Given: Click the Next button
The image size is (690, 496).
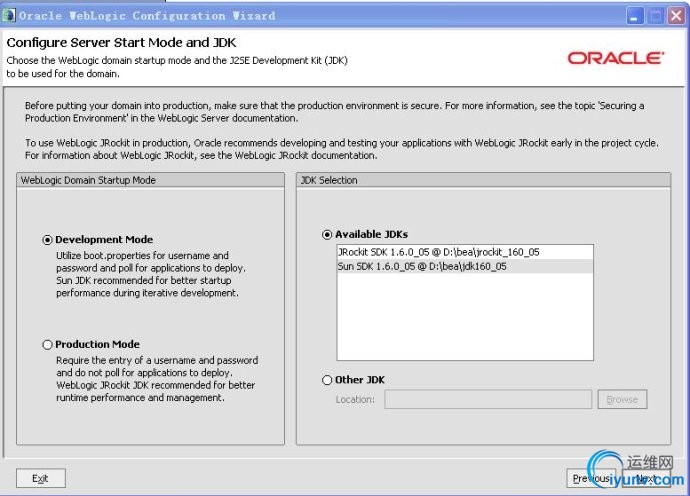Looking at the screenshot, I should click(646, 478).
